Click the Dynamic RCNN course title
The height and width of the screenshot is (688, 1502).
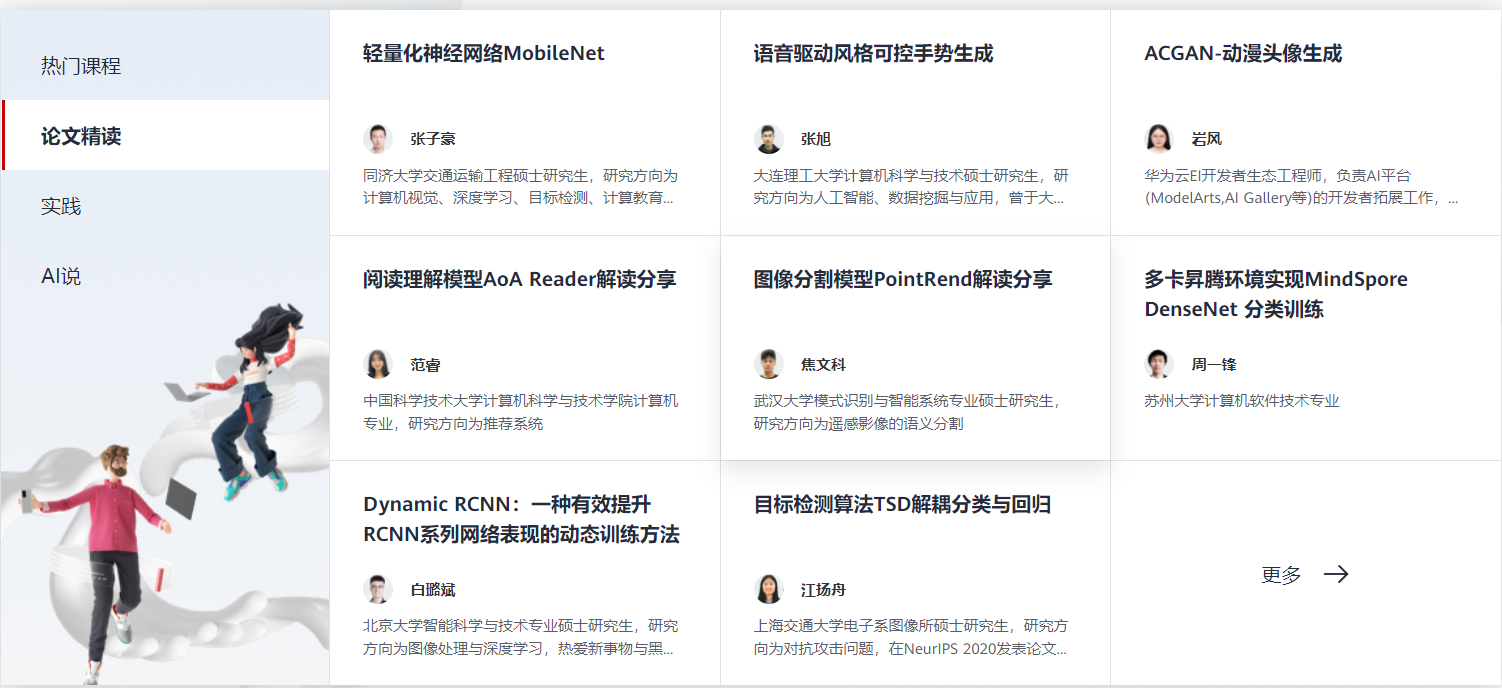(x=521, y=521)
